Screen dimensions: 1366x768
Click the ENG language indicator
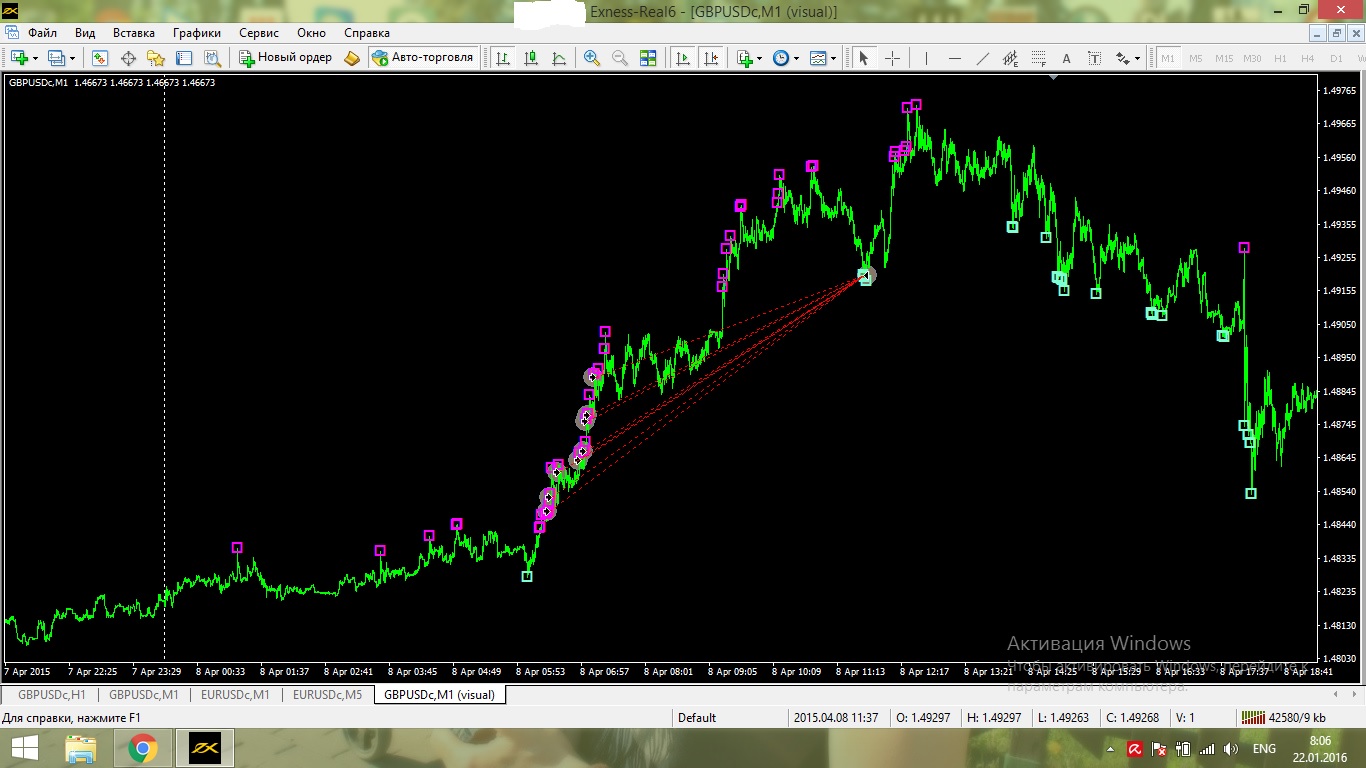point(1264,749)
